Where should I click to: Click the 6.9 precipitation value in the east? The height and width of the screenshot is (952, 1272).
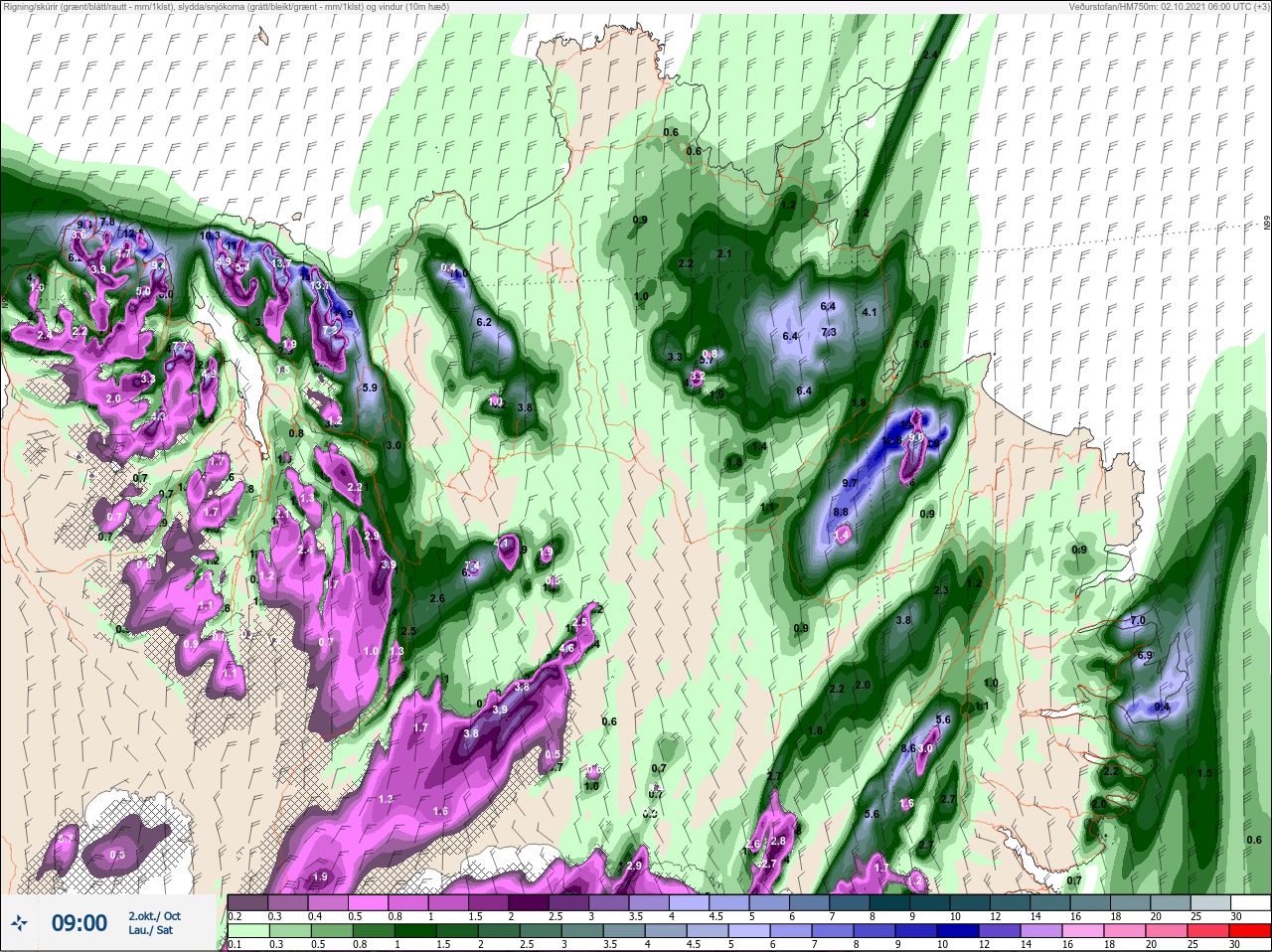point(1145,656)
